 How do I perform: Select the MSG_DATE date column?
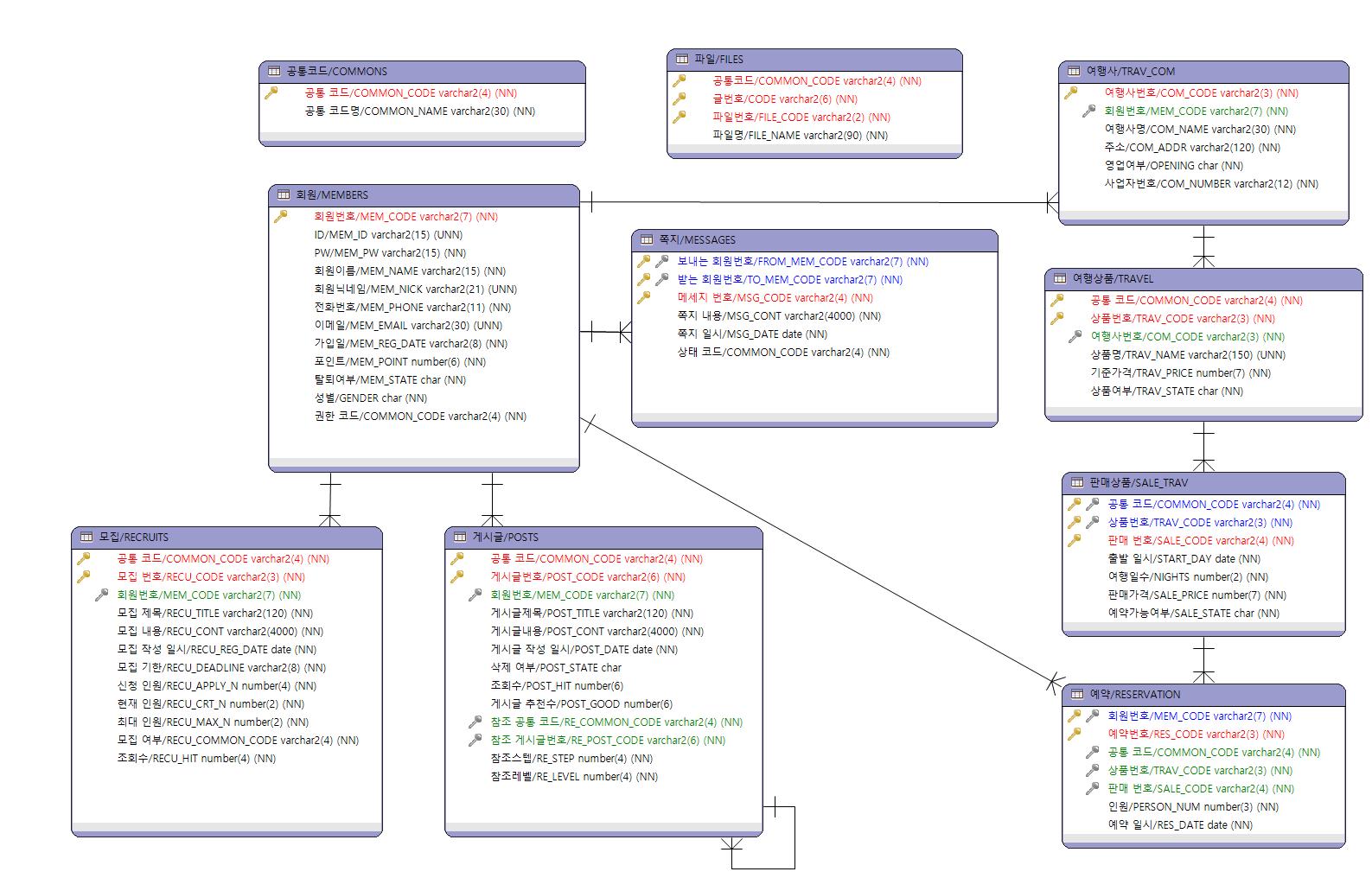[753, 334]
